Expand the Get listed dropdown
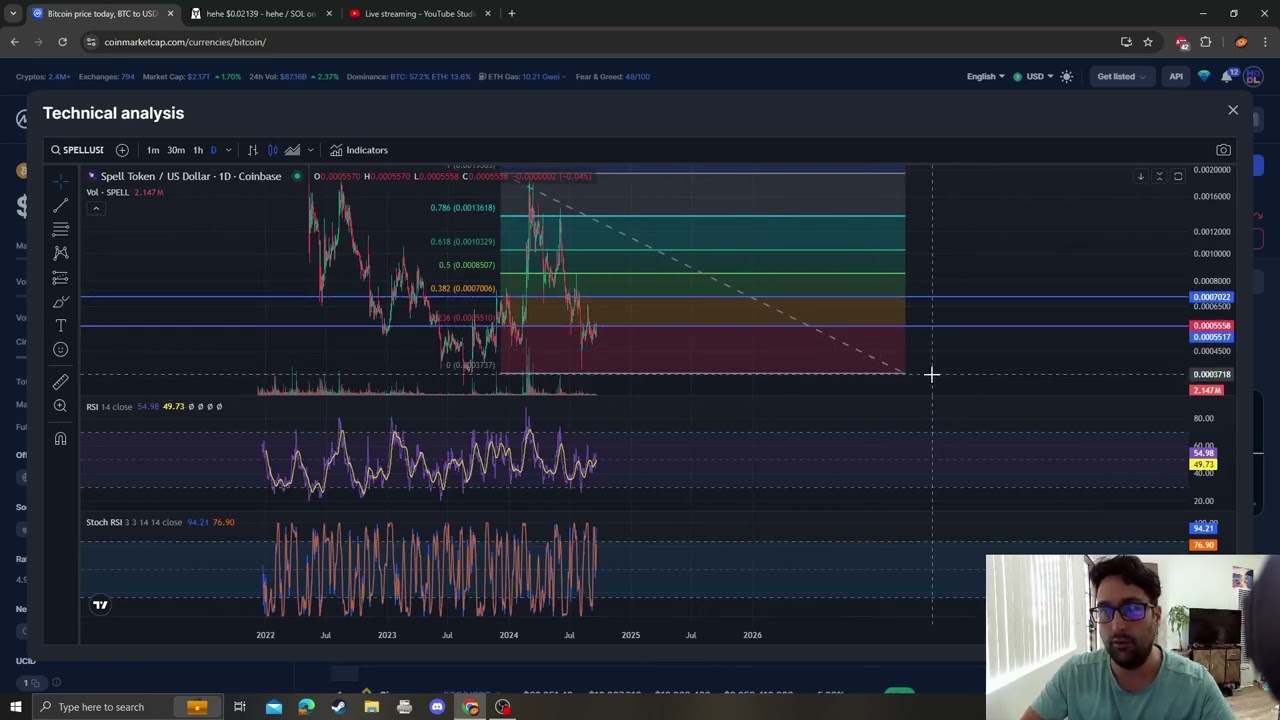Screen dimensions: 1280x720 1121,76
